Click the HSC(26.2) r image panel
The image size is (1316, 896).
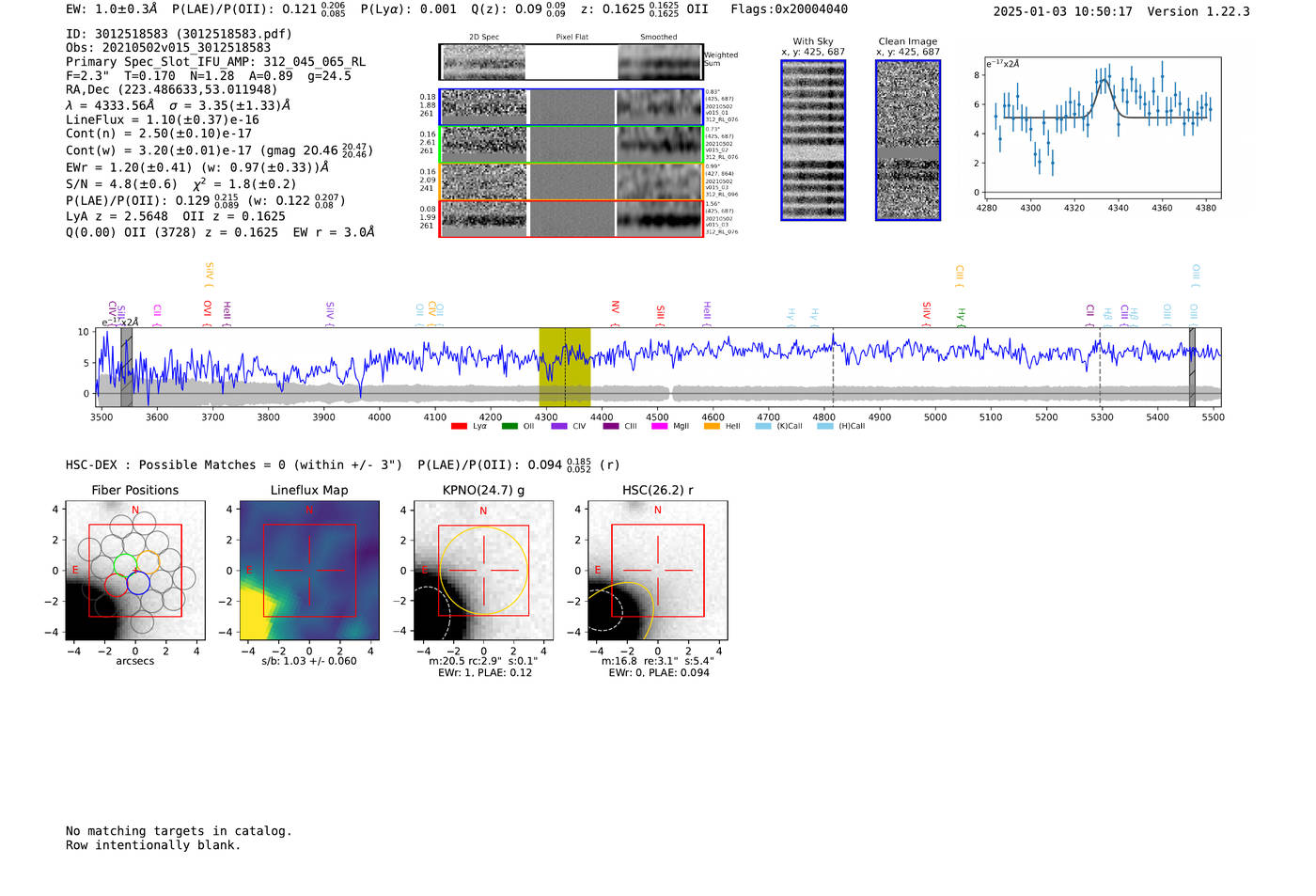point(657,571)
